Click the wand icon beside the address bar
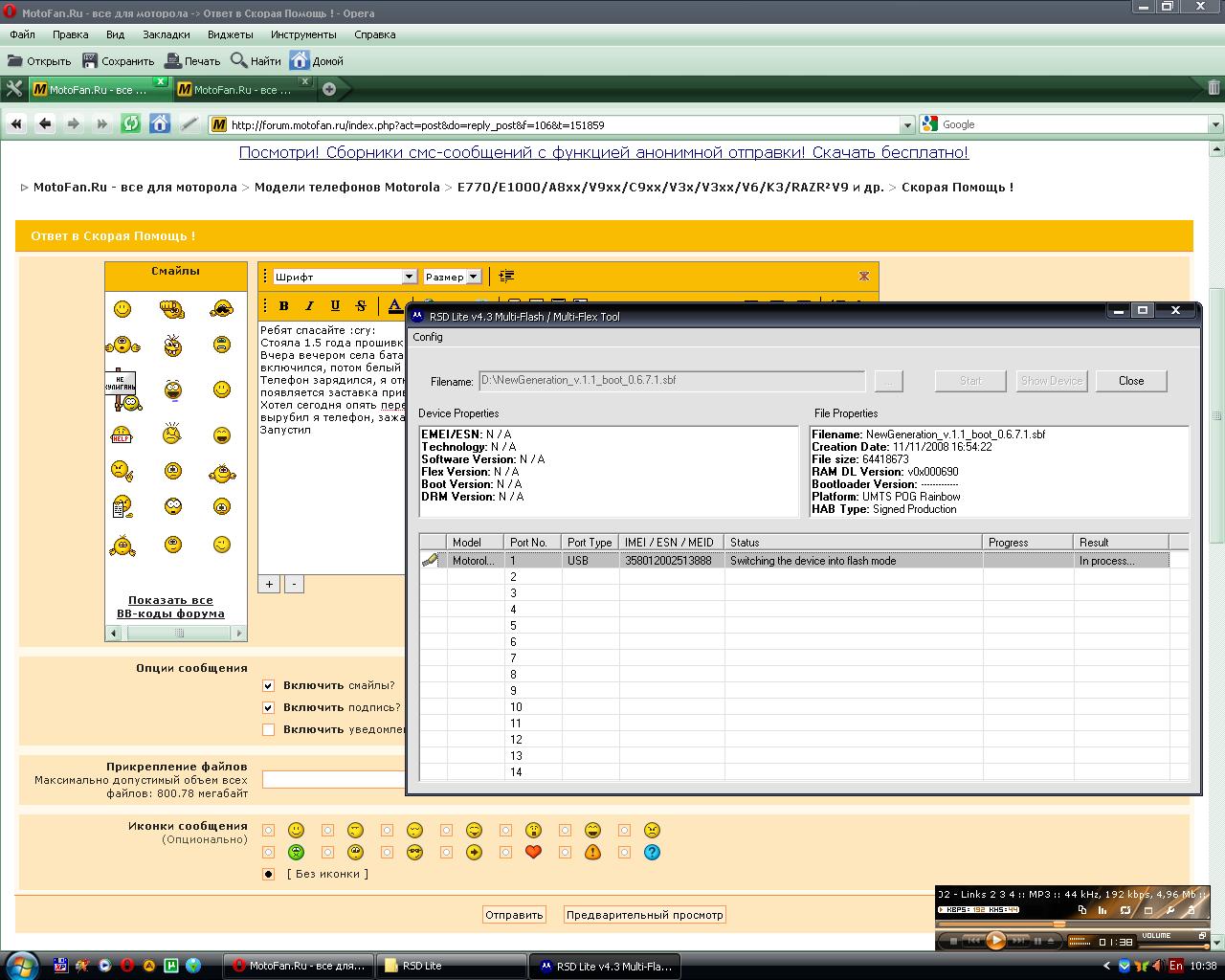This screenshot has height=980, width=1225. click(x=189, y=124)
